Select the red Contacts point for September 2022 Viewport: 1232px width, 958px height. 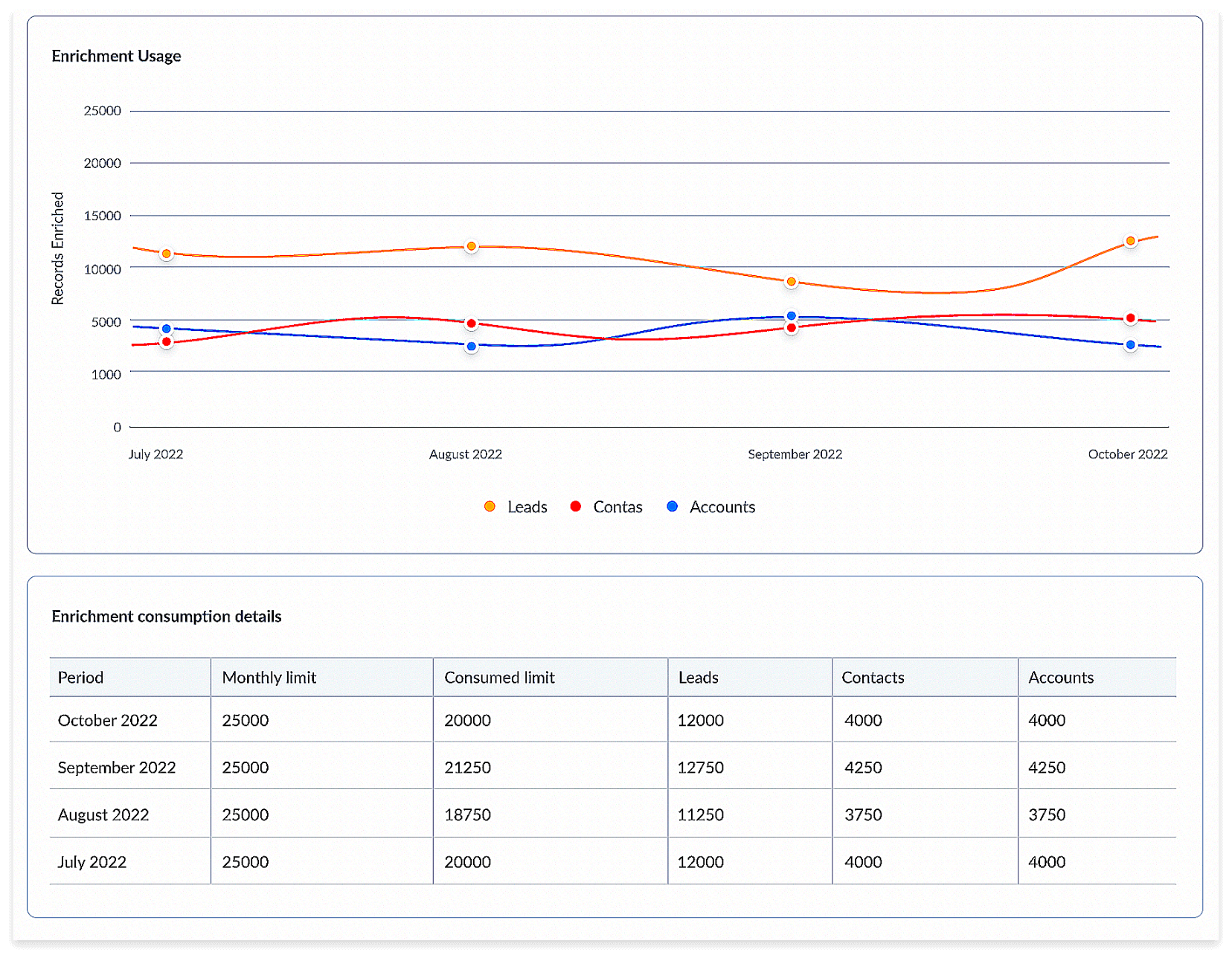coord(792,328)
